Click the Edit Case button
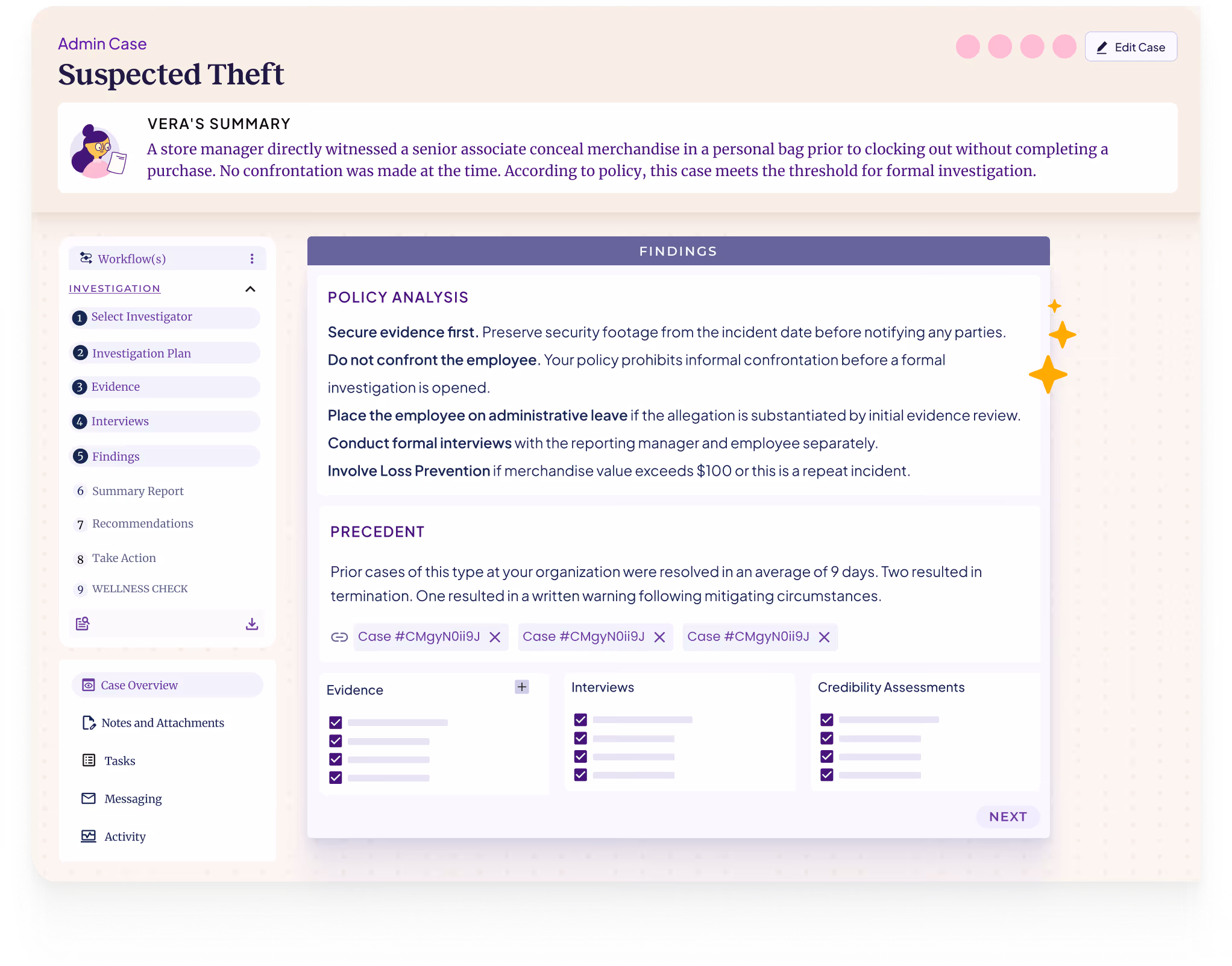Screen dimensions: 1232x966 click(x=1131, y=47)
